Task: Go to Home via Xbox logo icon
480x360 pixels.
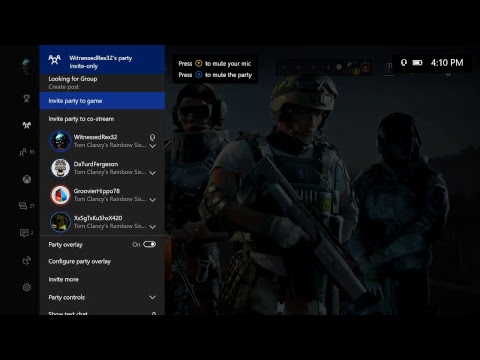Action: pyautogui.click(x=27, y=179)
